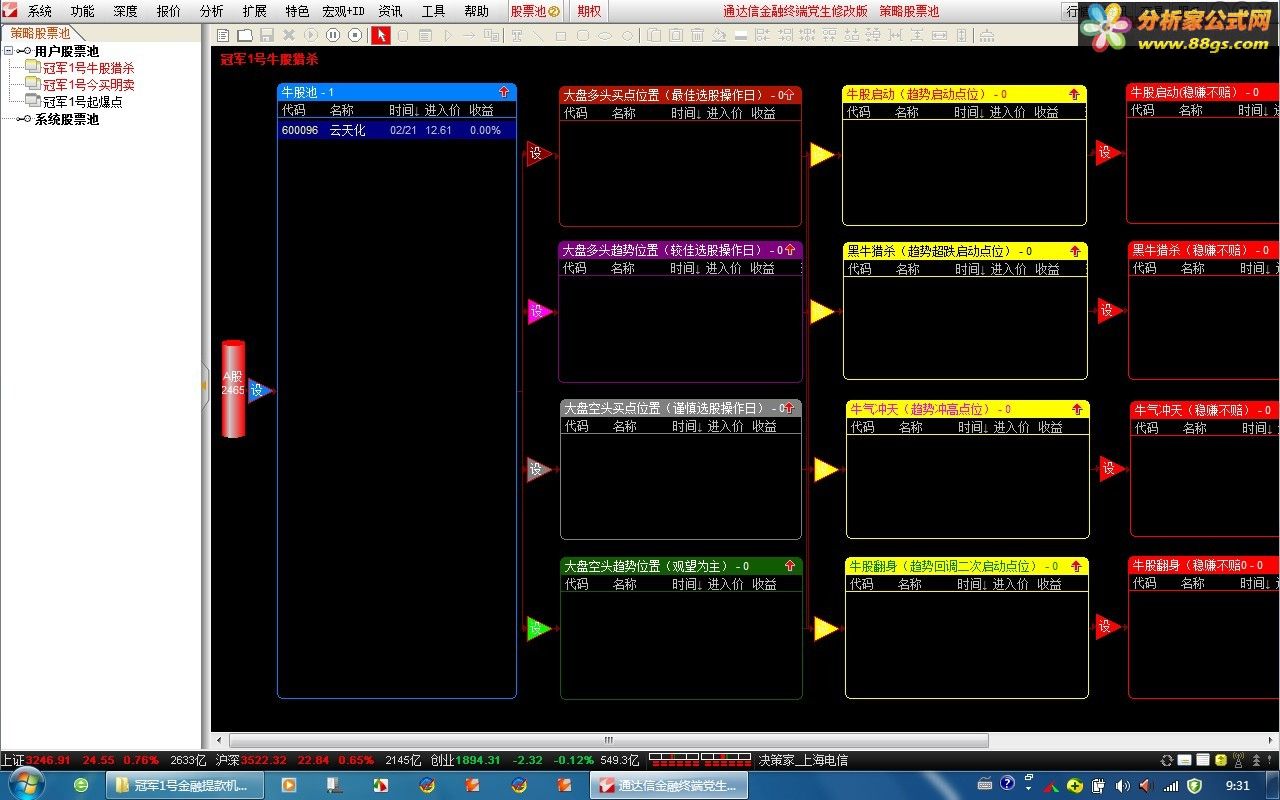Select the text T tool in toolbar
This screenshot has height=800, width=1280.
(517, 35)
